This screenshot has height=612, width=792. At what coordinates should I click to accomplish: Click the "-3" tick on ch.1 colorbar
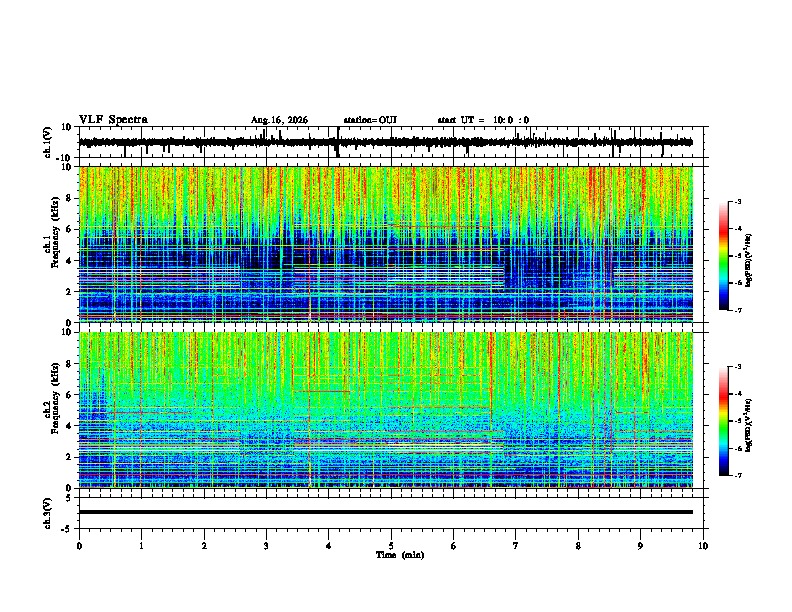(x=737, y=201)
